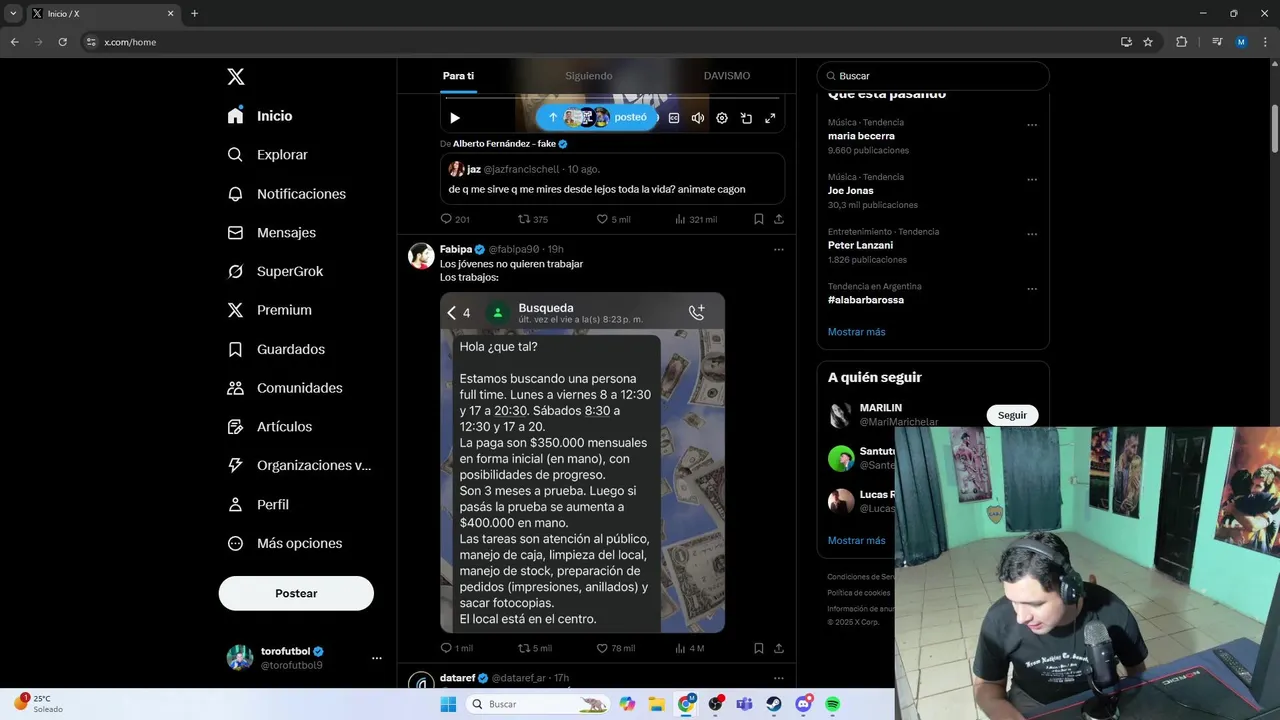Click the Postear button

tap(296, 593)
